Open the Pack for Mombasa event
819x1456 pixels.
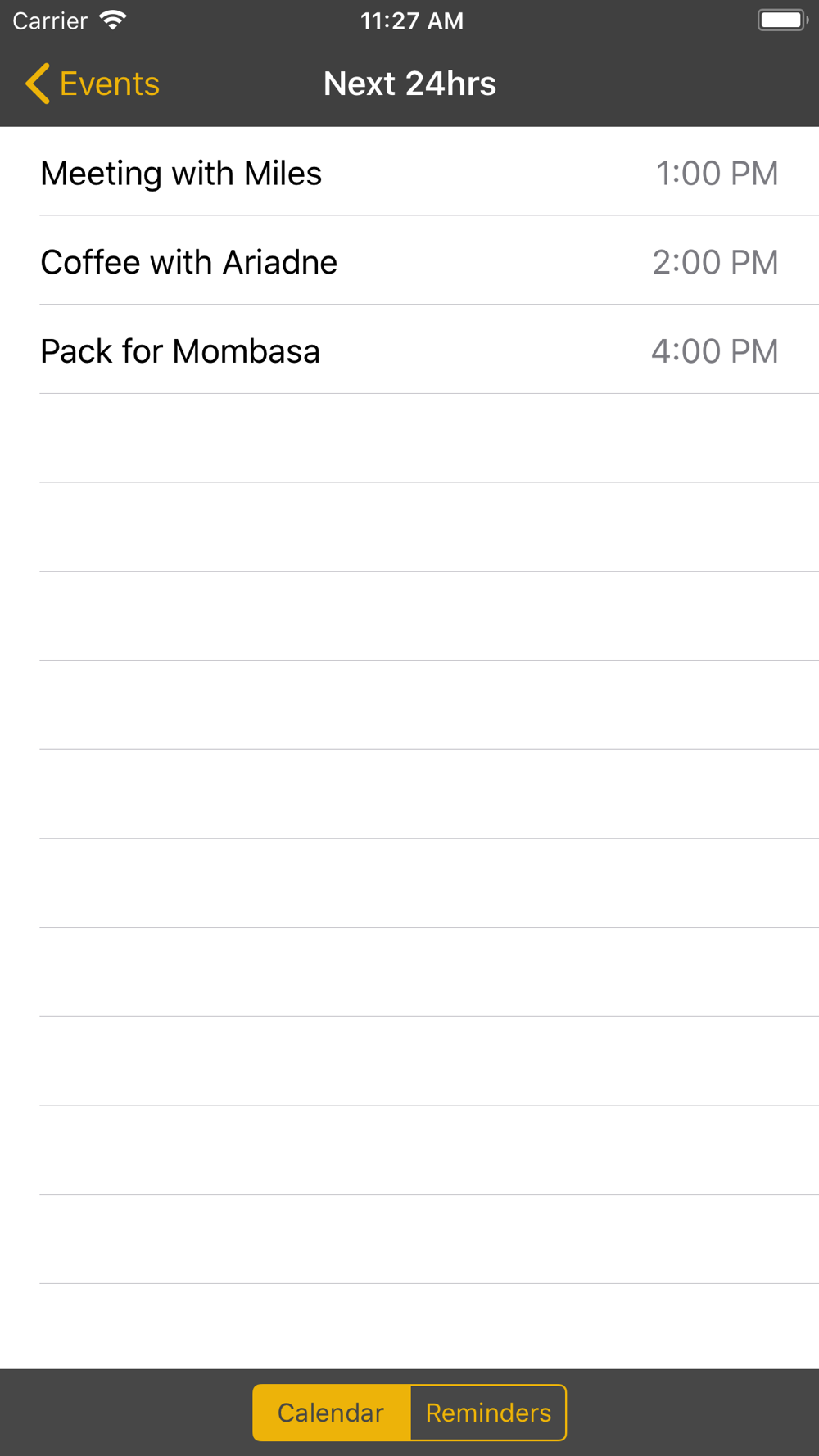180,351
